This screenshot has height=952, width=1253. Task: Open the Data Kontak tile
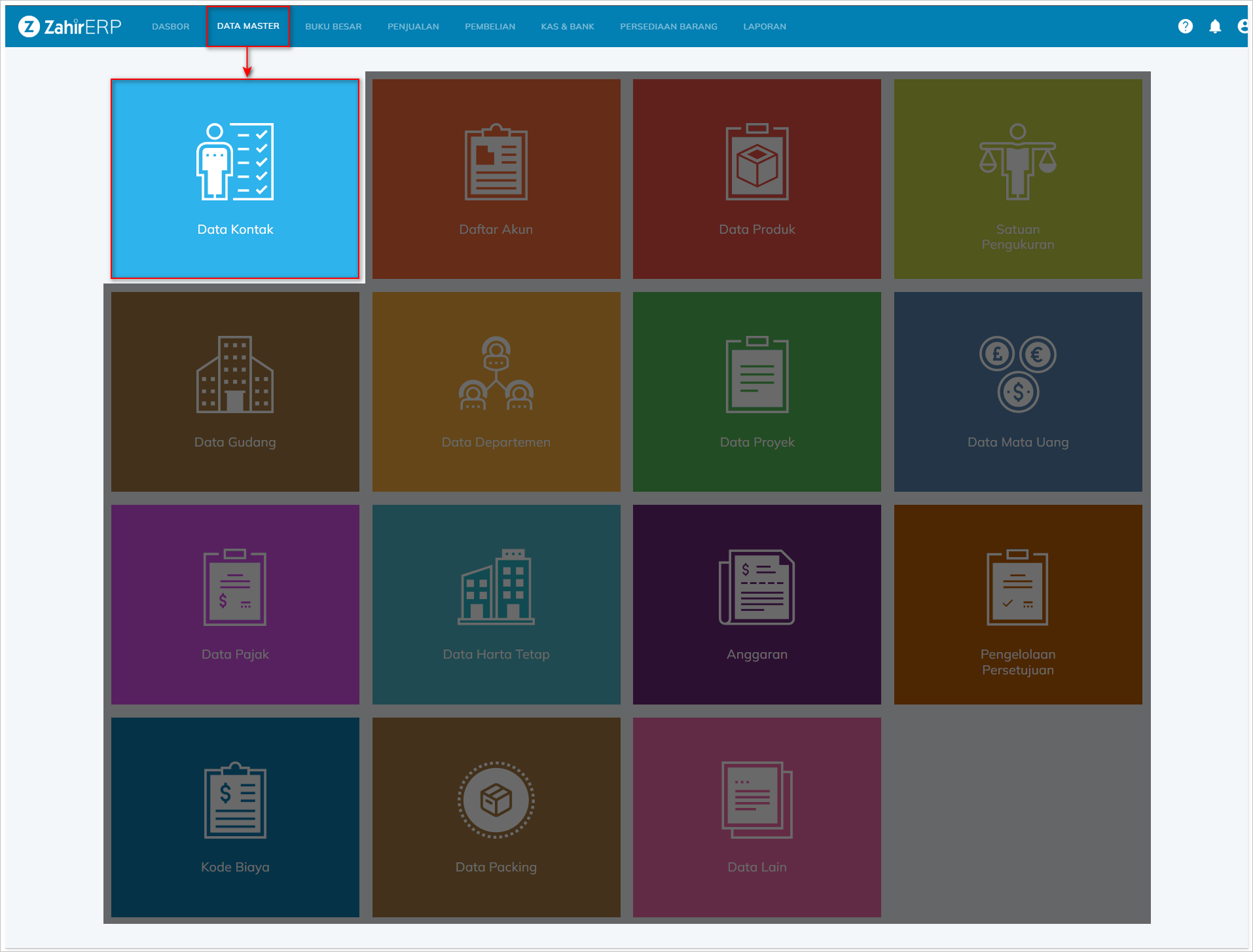(x=235, y=179)
